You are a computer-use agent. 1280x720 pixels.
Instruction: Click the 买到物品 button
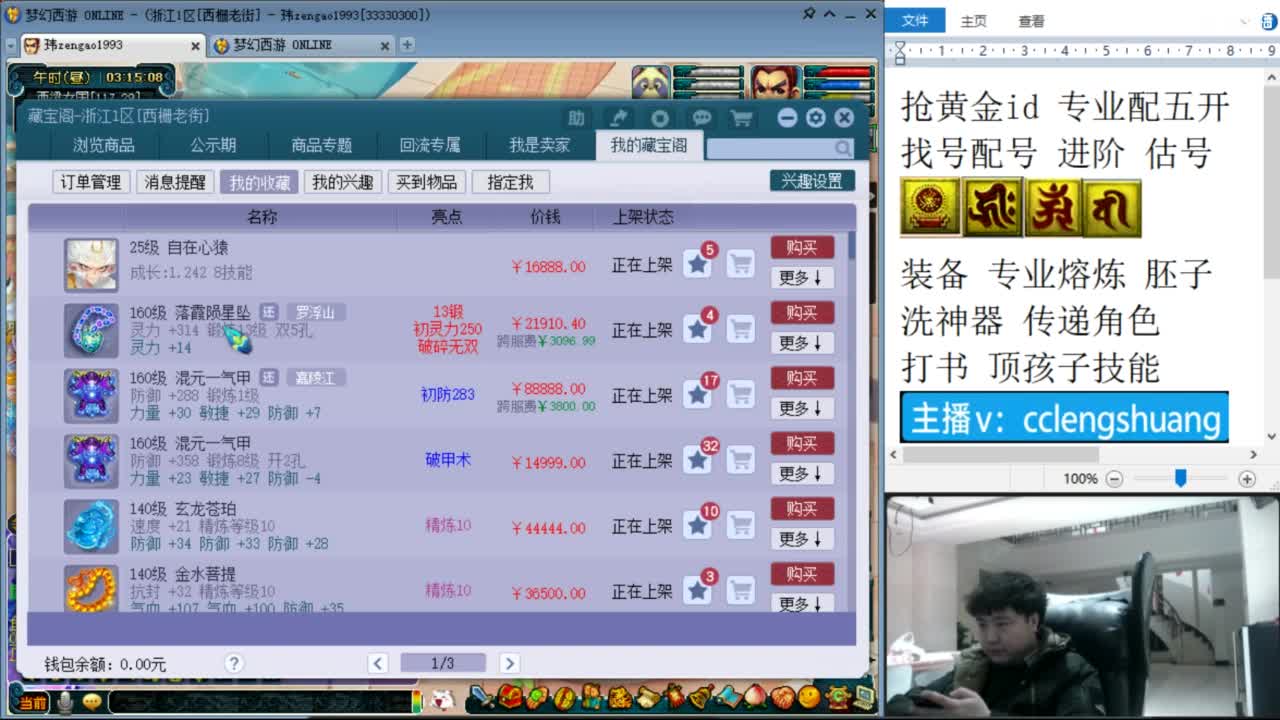(426, 182)
